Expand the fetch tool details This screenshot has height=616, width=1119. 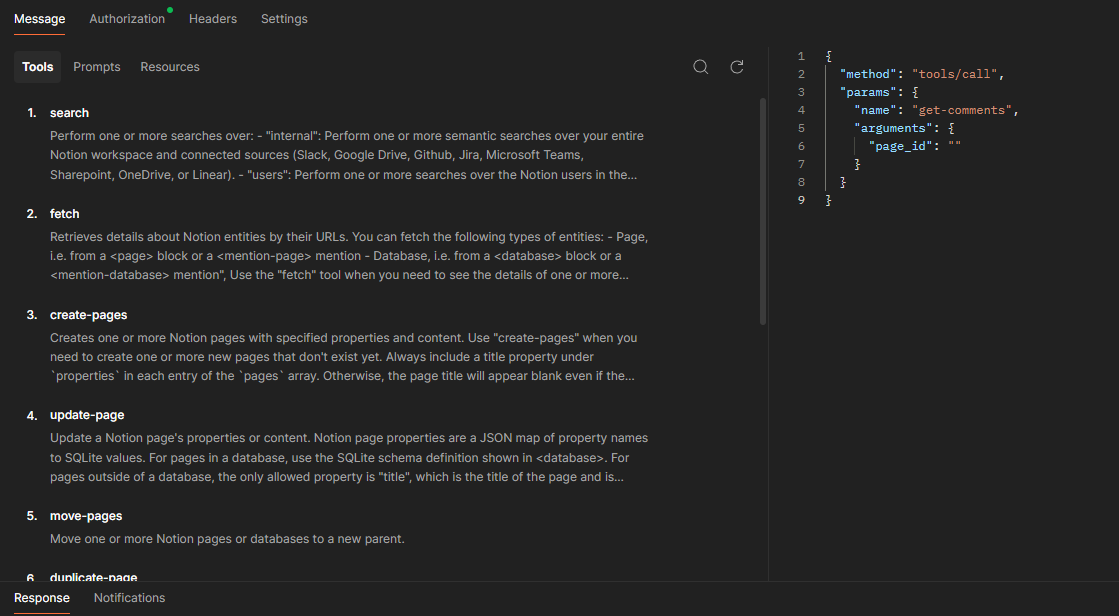tap(64, 213)
